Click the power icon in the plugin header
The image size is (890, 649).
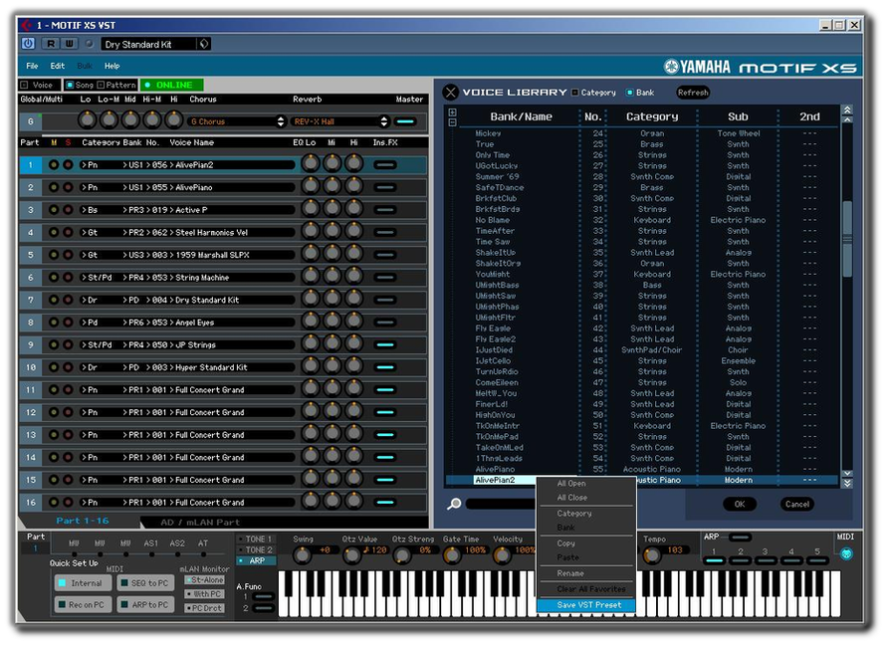point(28,44)
